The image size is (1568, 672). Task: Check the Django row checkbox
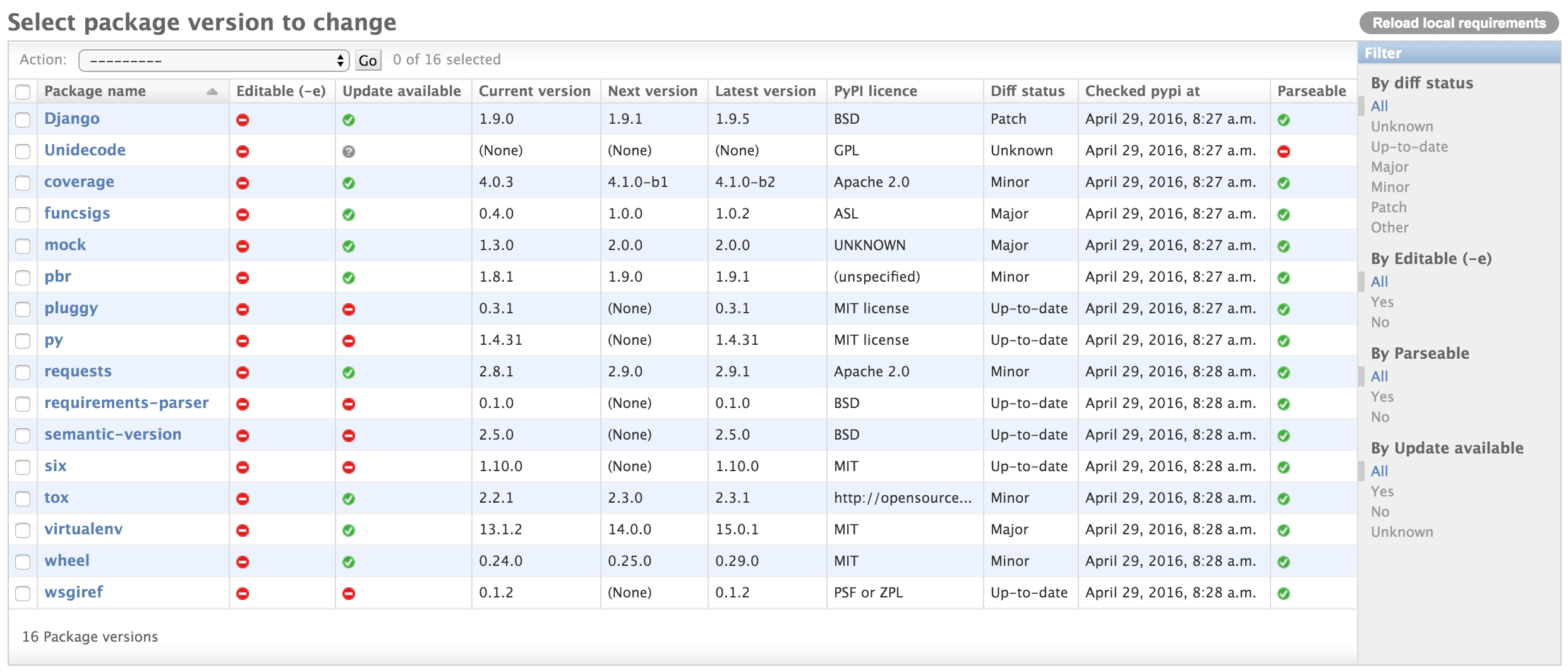pos(23,120)
